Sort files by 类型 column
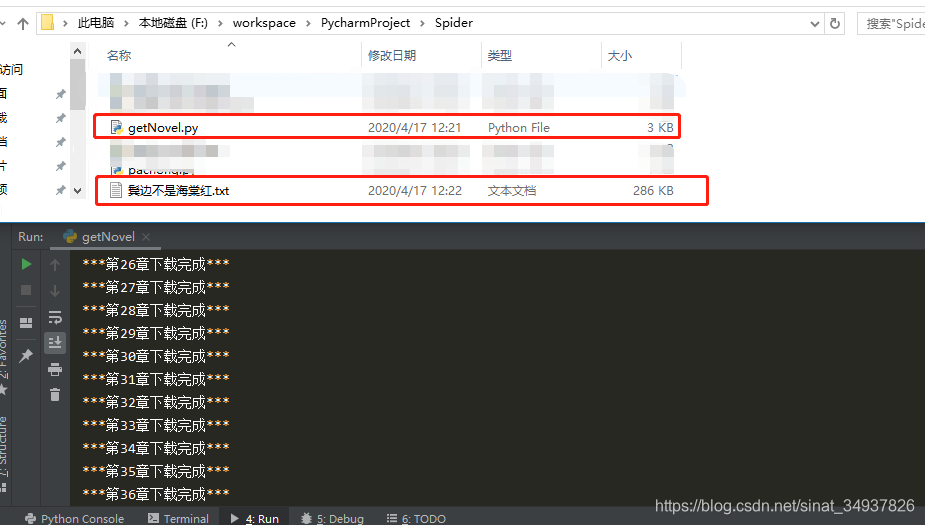Image resolution: width=925 pixels, height=525 pixels. pos(500,55)
